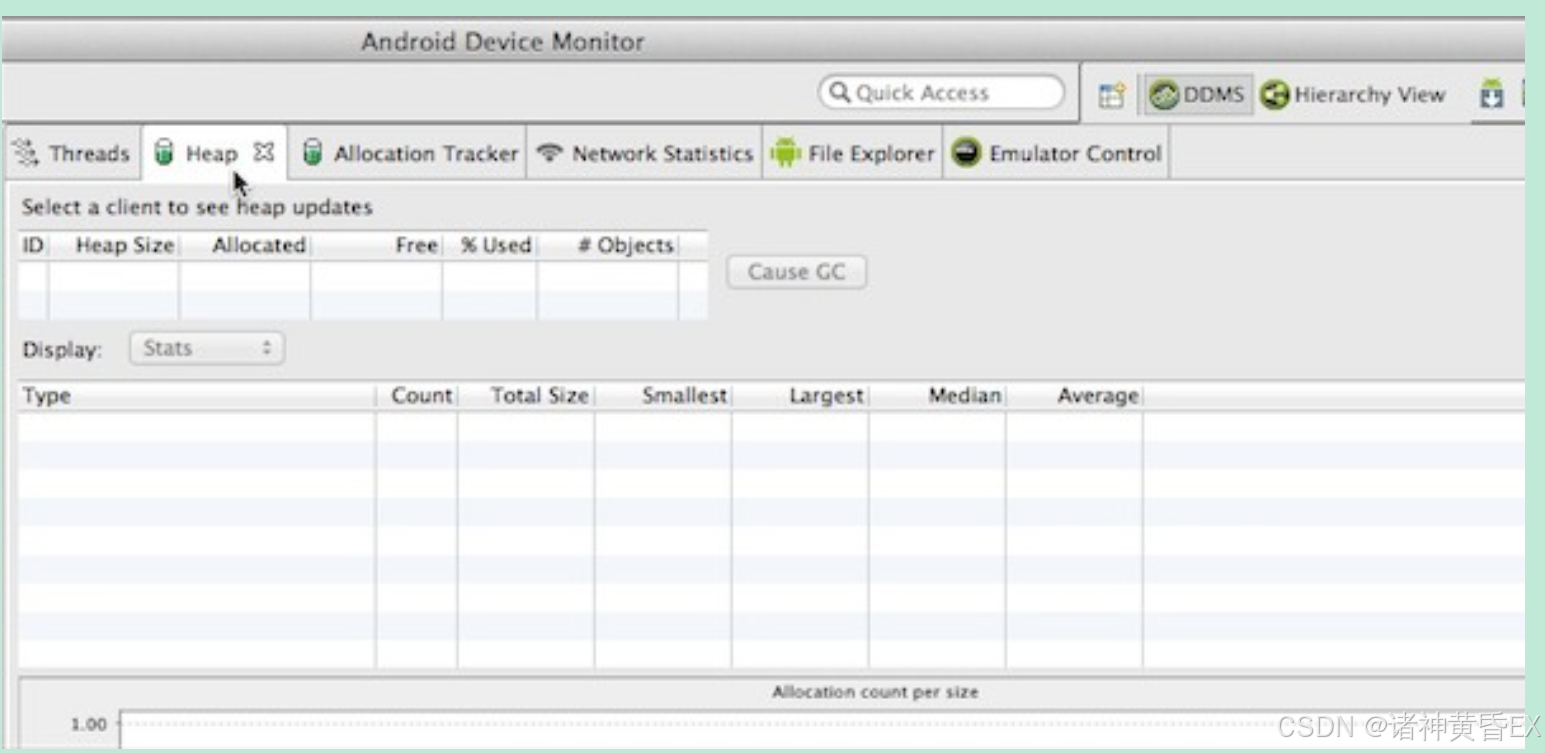Click the Cause GC button
The width and height of the screenshot is (1545, 753).
pos(796,272)
